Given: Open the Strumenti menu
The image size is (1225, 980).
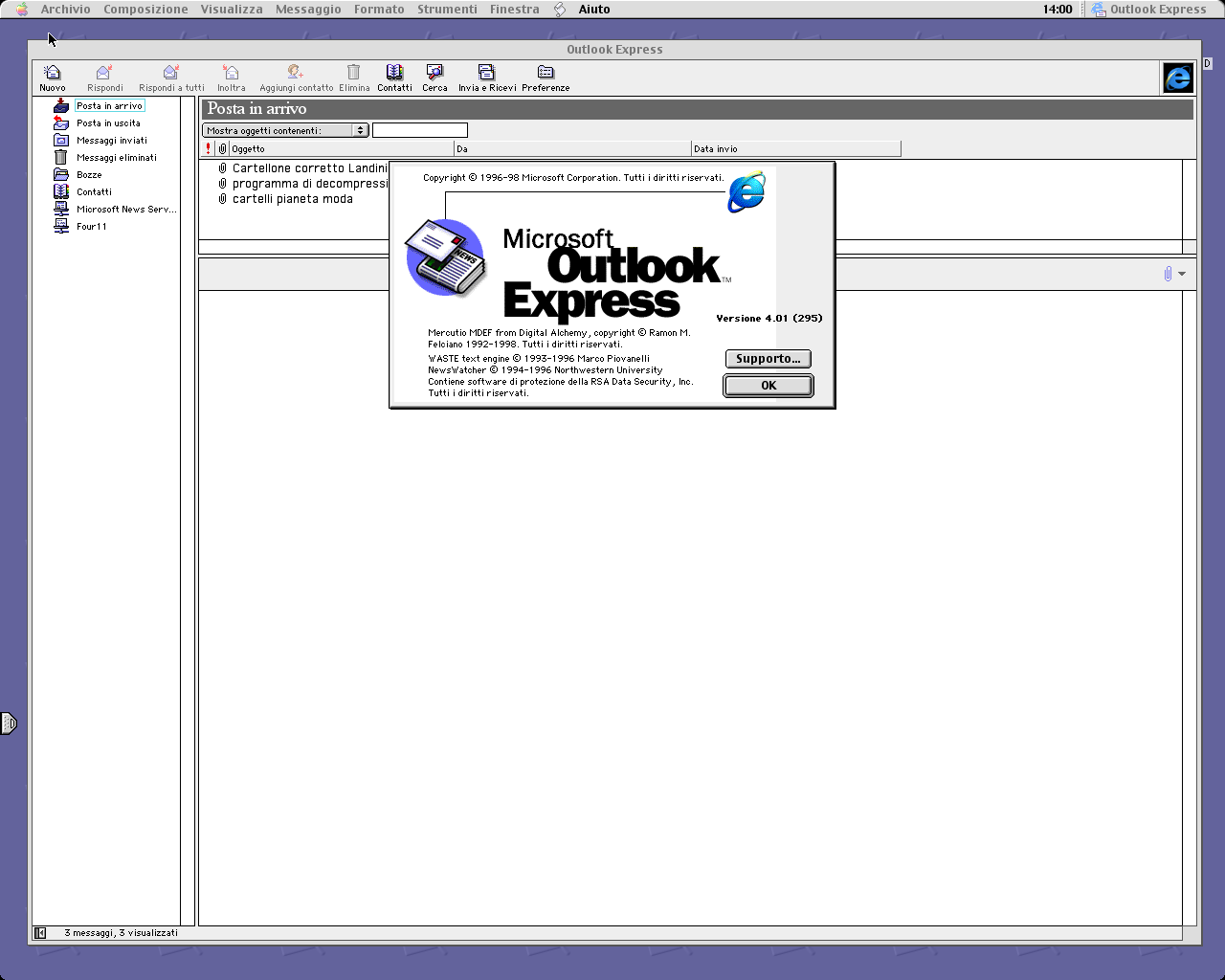Looking at the screenshot, I should [447, 10].
